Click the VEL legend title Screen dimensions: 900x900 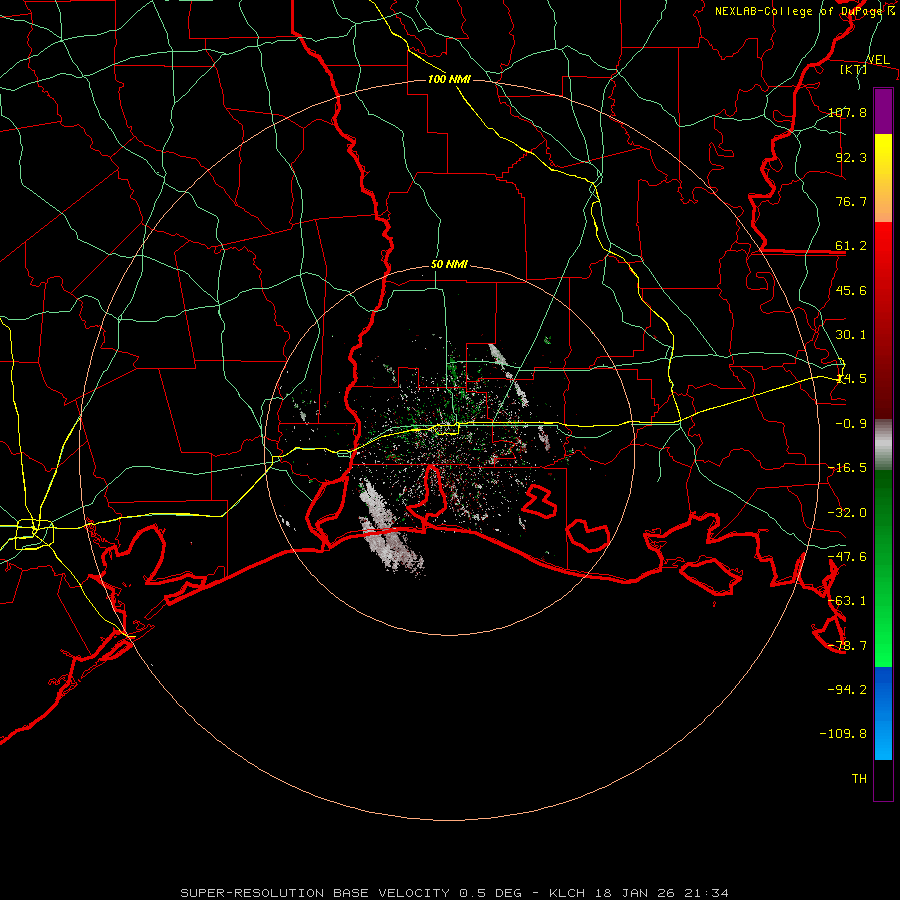[x=879, y=60]
